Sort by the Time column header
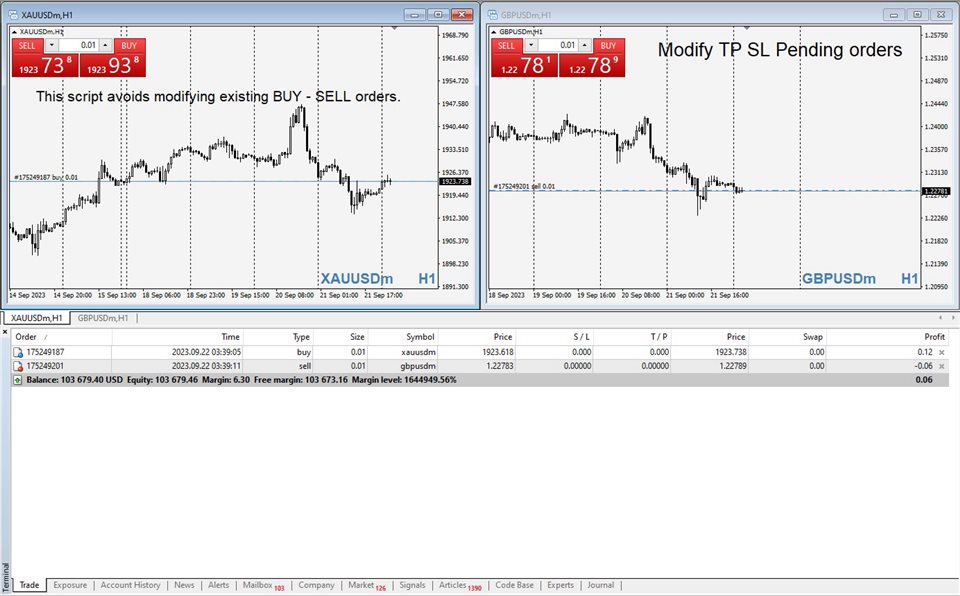This screenshot has width=960, height=596. pyautogui.click(x=178, y=337)
